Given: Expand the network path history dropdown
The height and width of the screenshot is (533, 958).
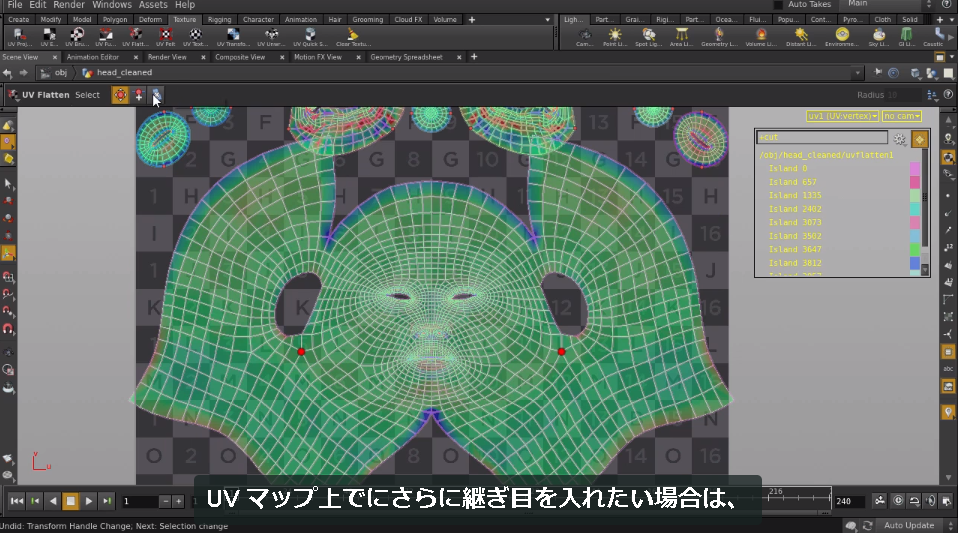Looking at the screenshot, I should coord(858,73).
